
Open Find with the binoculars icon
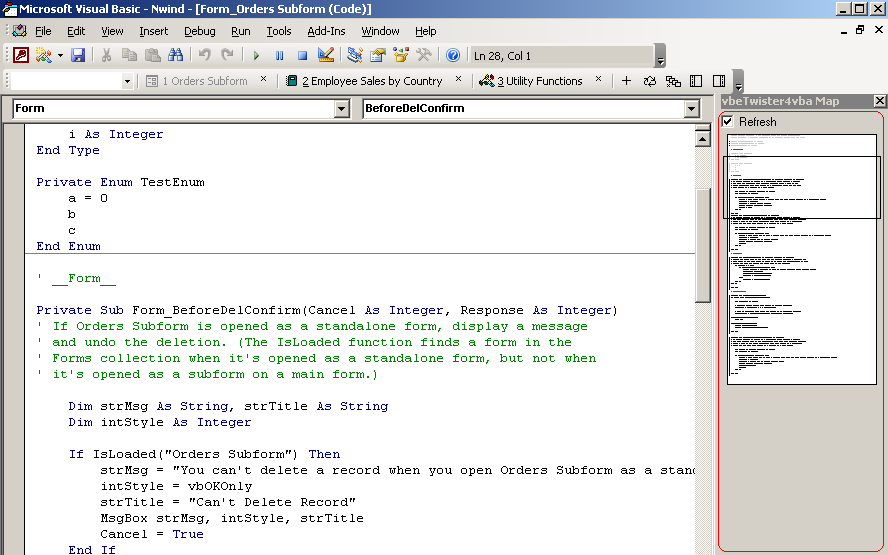[176, 55]
